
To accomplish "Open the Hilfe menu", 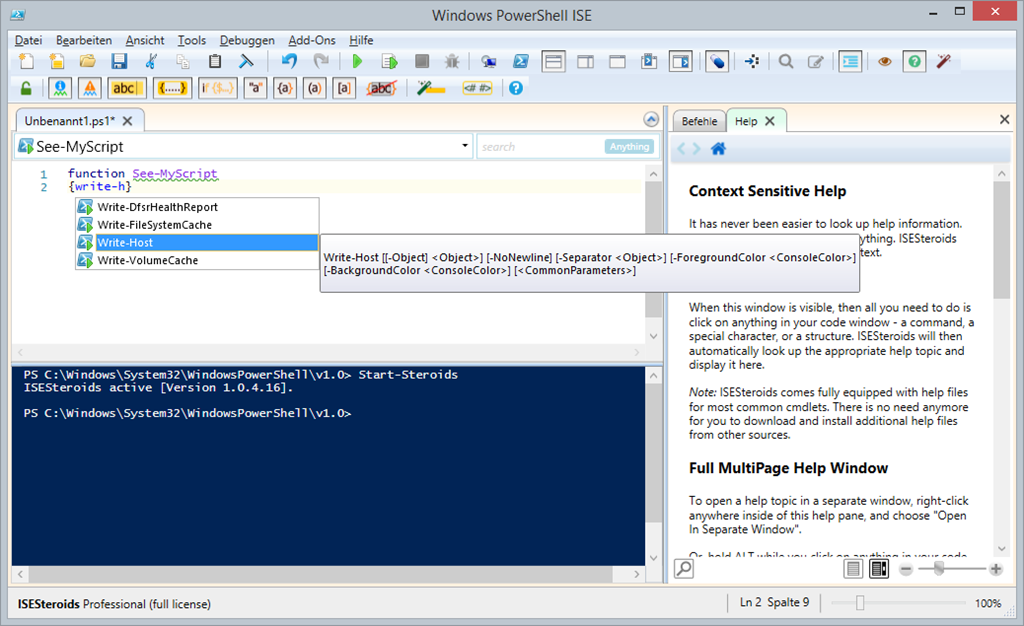I will [x=361, y=40].
